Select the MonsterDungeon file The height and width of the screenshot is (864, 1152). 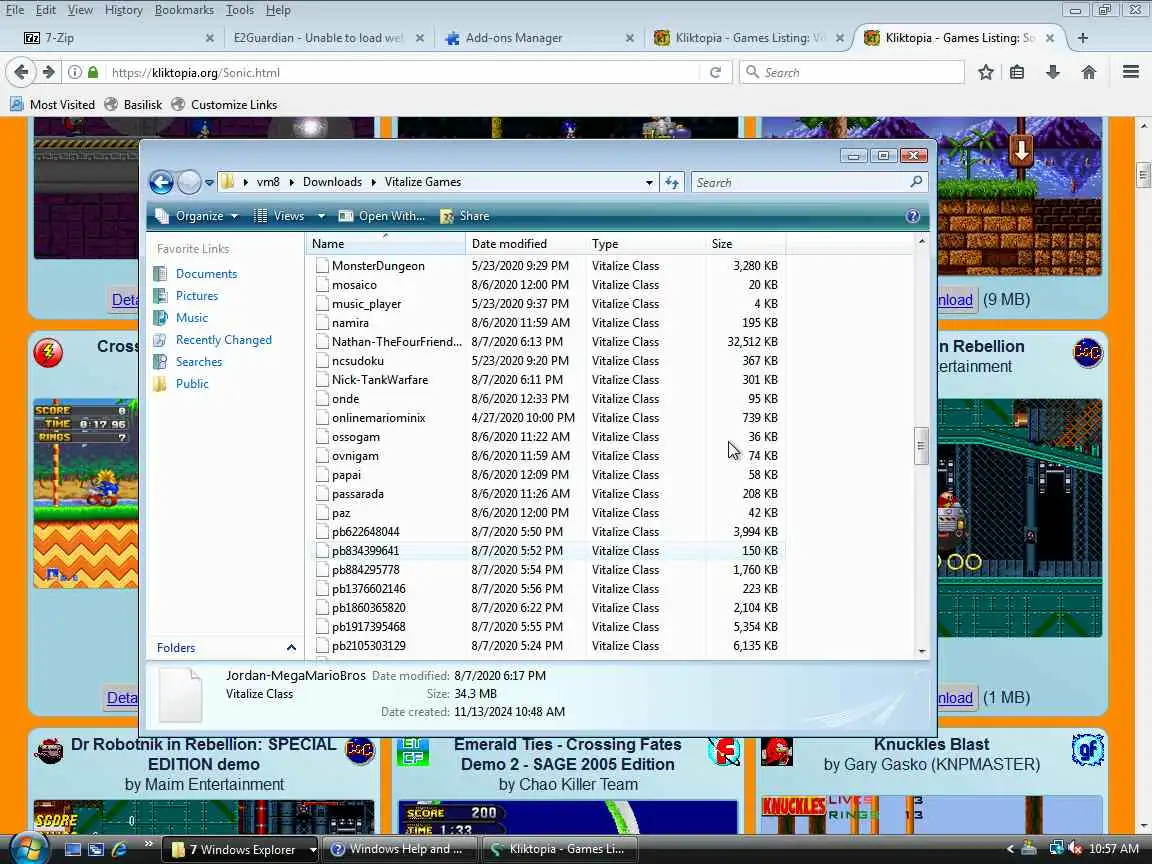pos(378,266)
